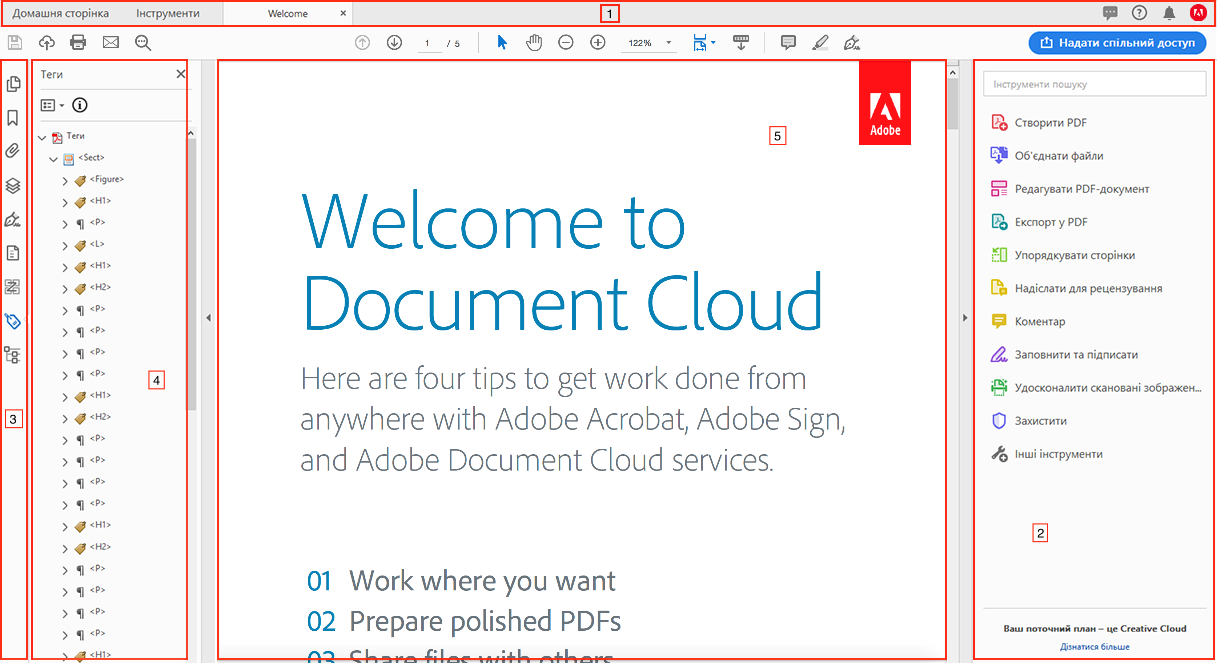This screenshot has height=663, width=1217.
Task: Open notifications bell icon
Action: coord(1169,13)
